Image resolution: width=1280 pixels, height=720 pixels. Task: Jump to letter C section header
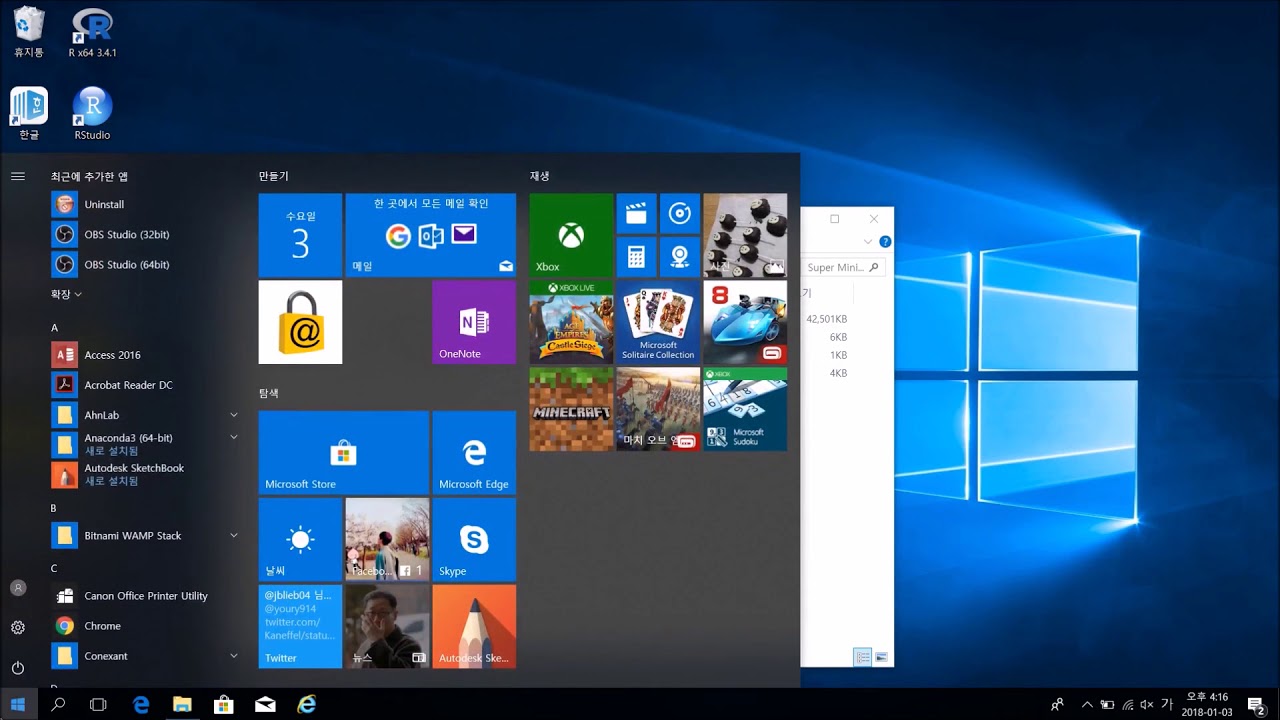click(x=54, y=568)
